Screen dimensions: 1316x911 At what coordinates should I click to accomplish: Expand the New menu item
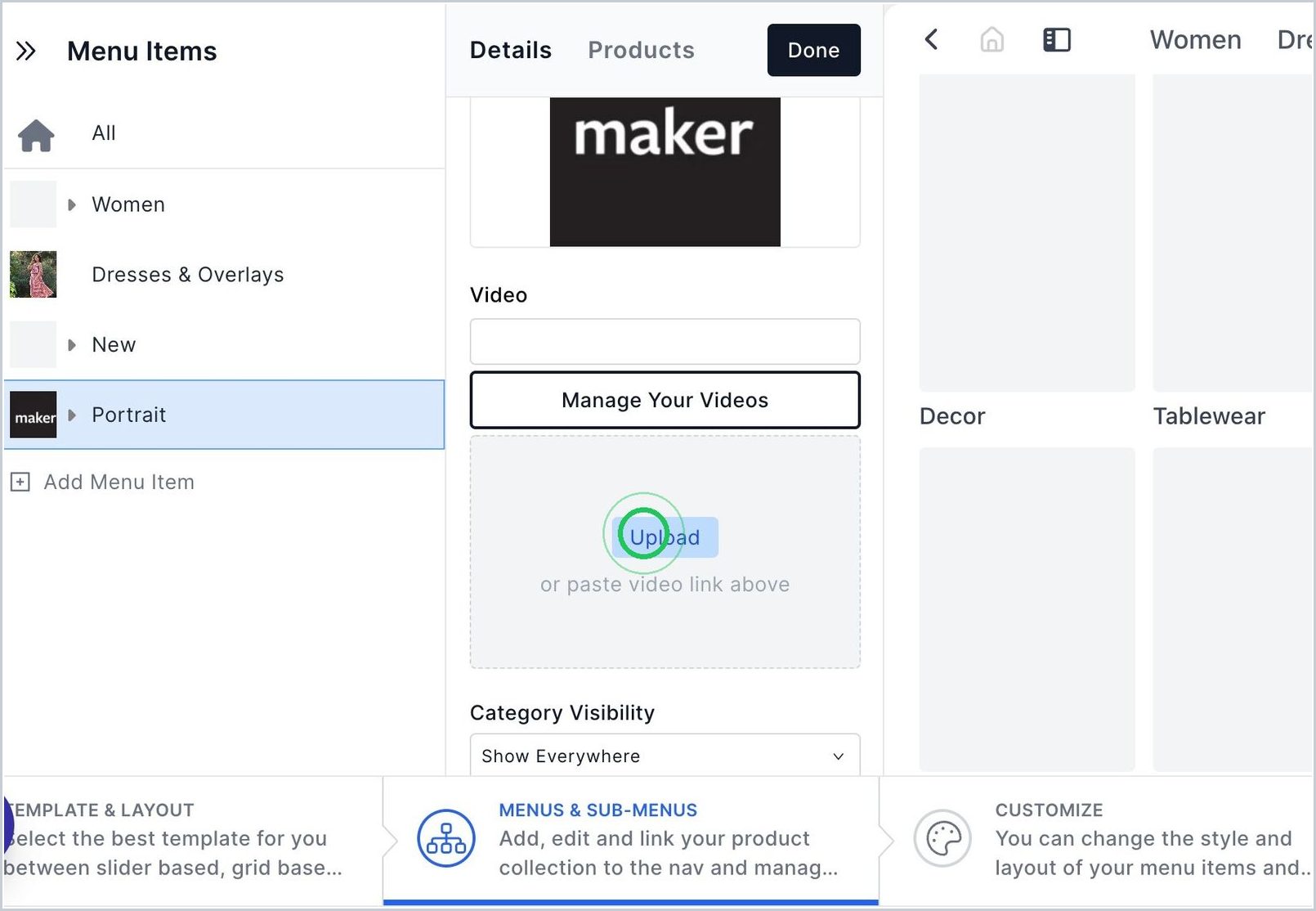pyautogui.click(x=72, y=345)
